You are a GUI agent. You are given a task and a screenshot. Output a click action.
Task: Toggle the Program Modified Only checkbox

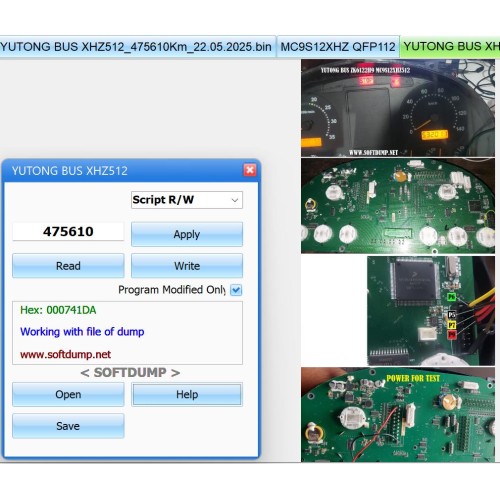[236, 290]
